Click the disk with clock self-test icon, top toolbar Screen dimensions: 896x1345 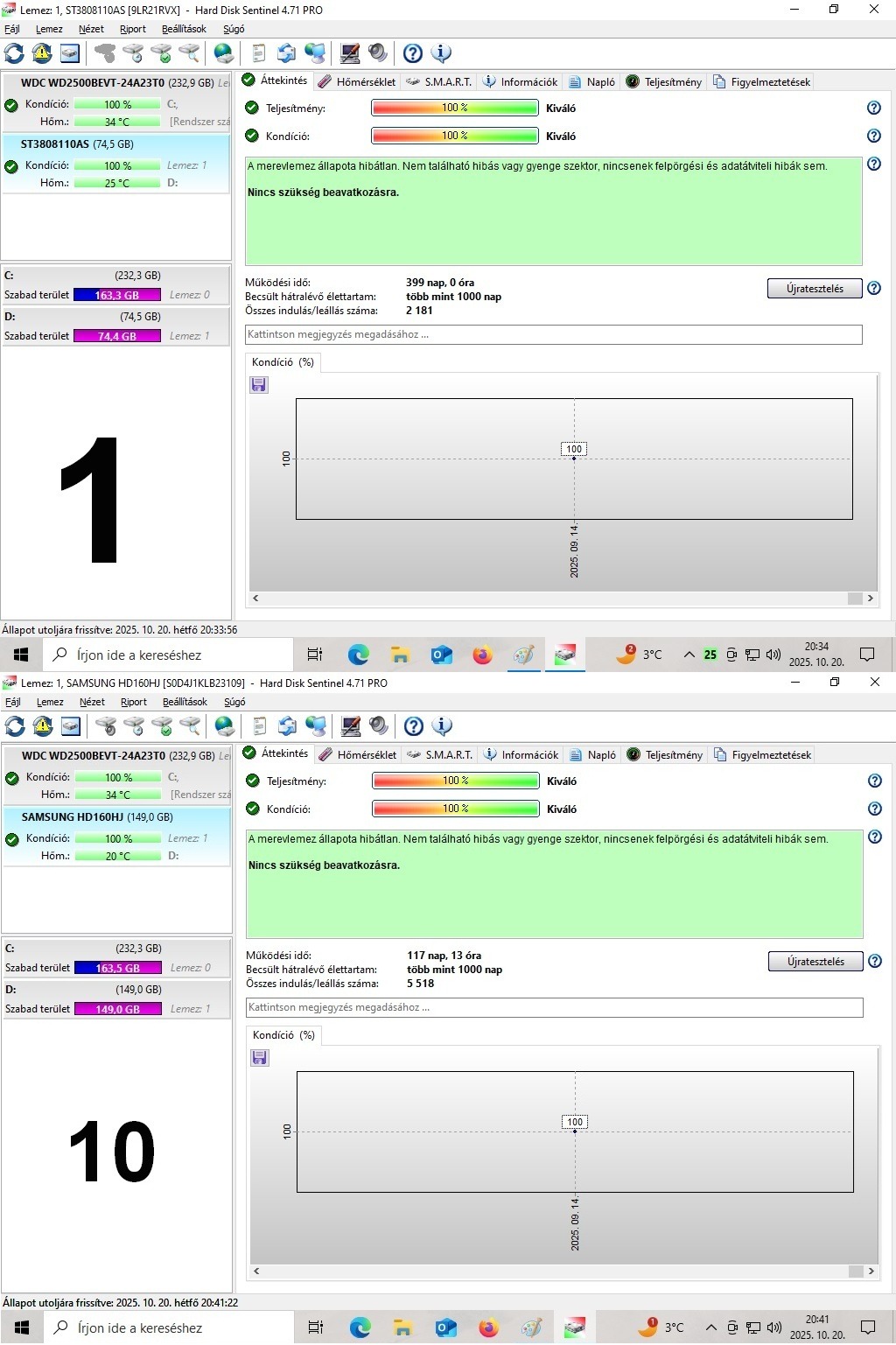[x=133, y=53]
